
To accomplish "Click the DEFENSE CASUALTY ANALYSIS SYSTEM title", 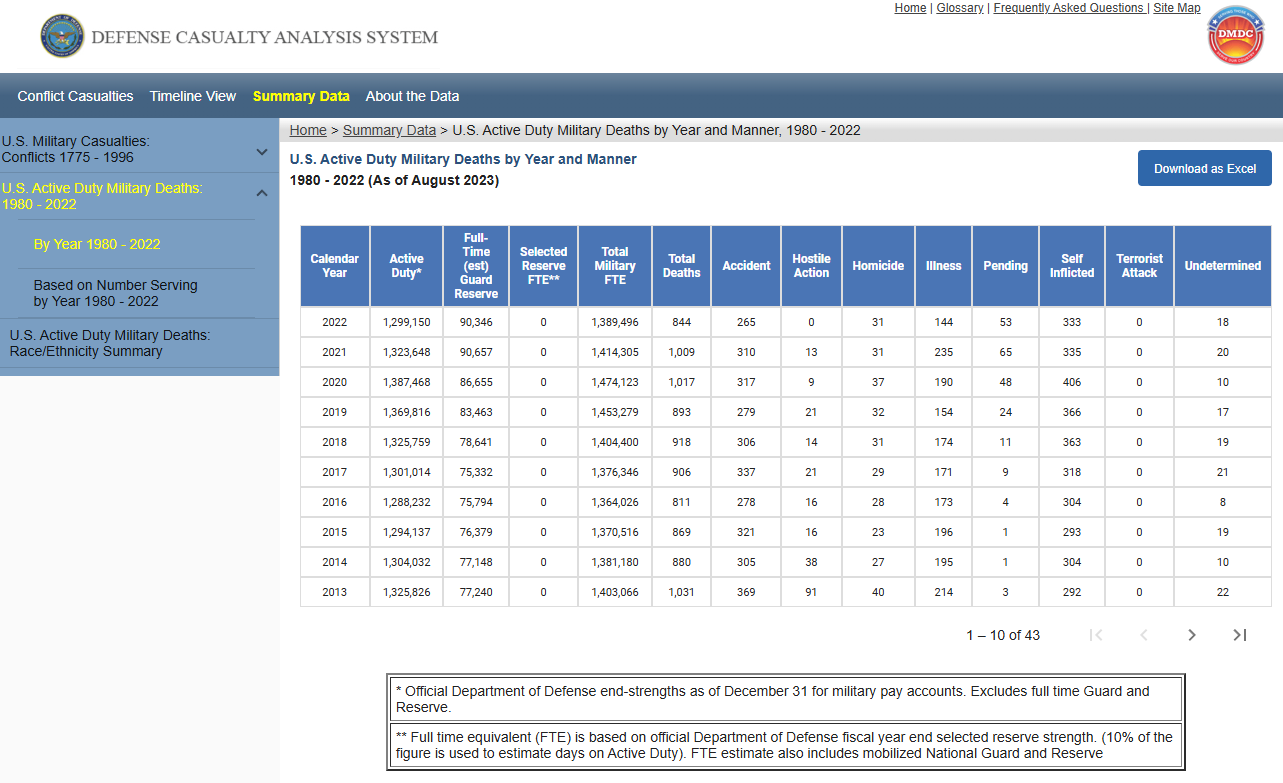I will tap(264, 37).
